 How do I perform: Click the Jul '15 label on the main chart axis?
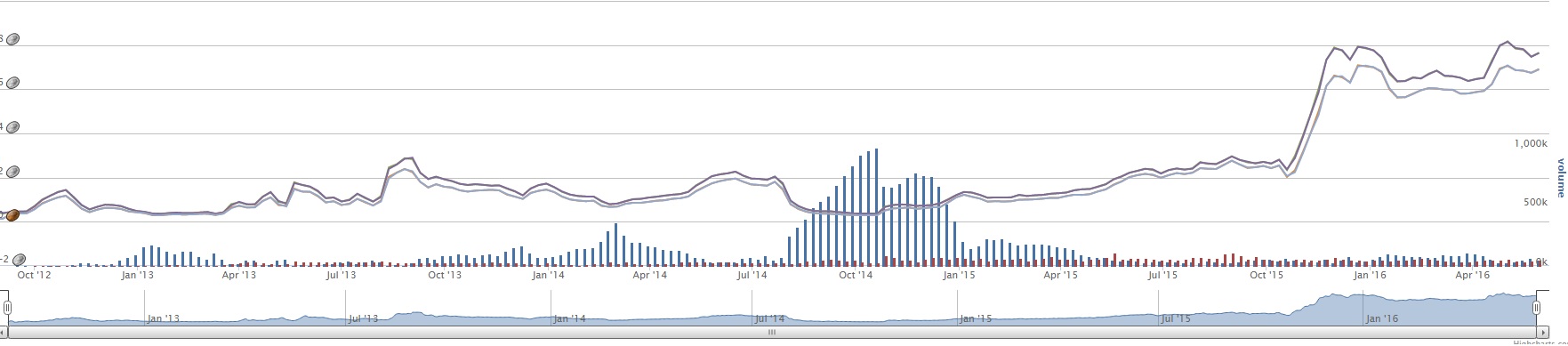[1162, 276]
